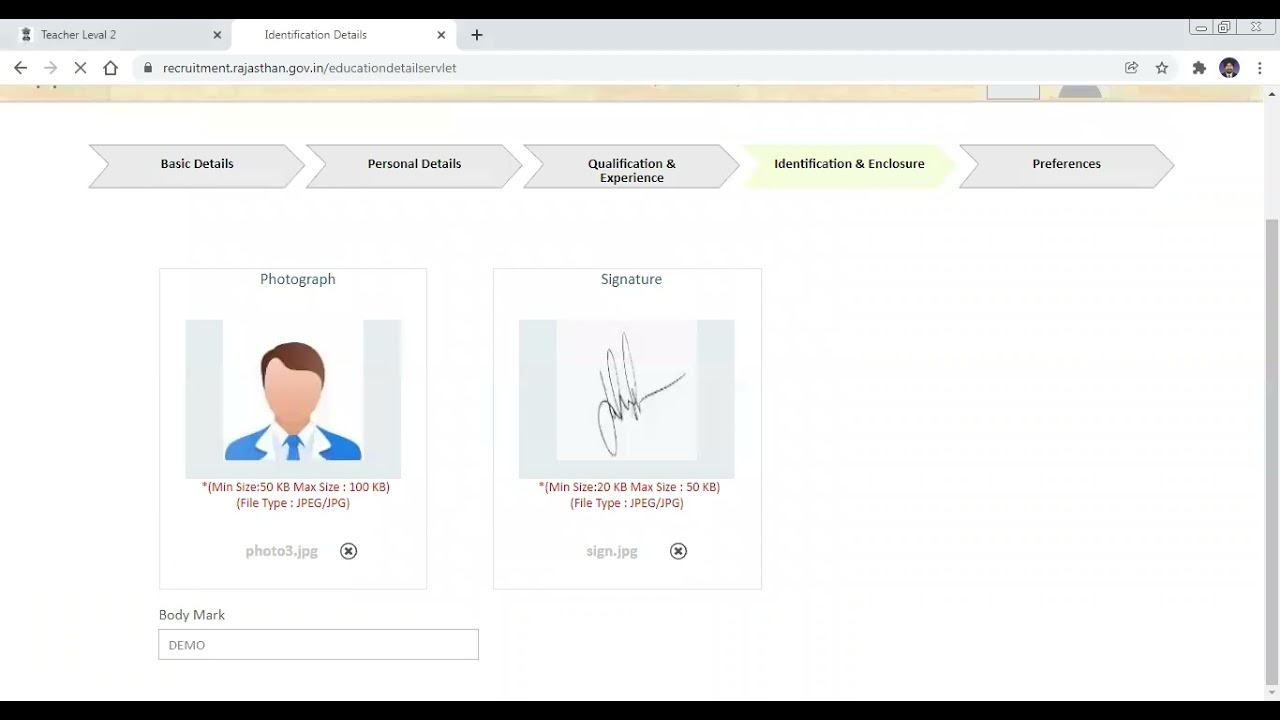This screenshot has width=1280, height=720.
Task: Bookmark page with star icon
Action: [x=1162, y=68]
